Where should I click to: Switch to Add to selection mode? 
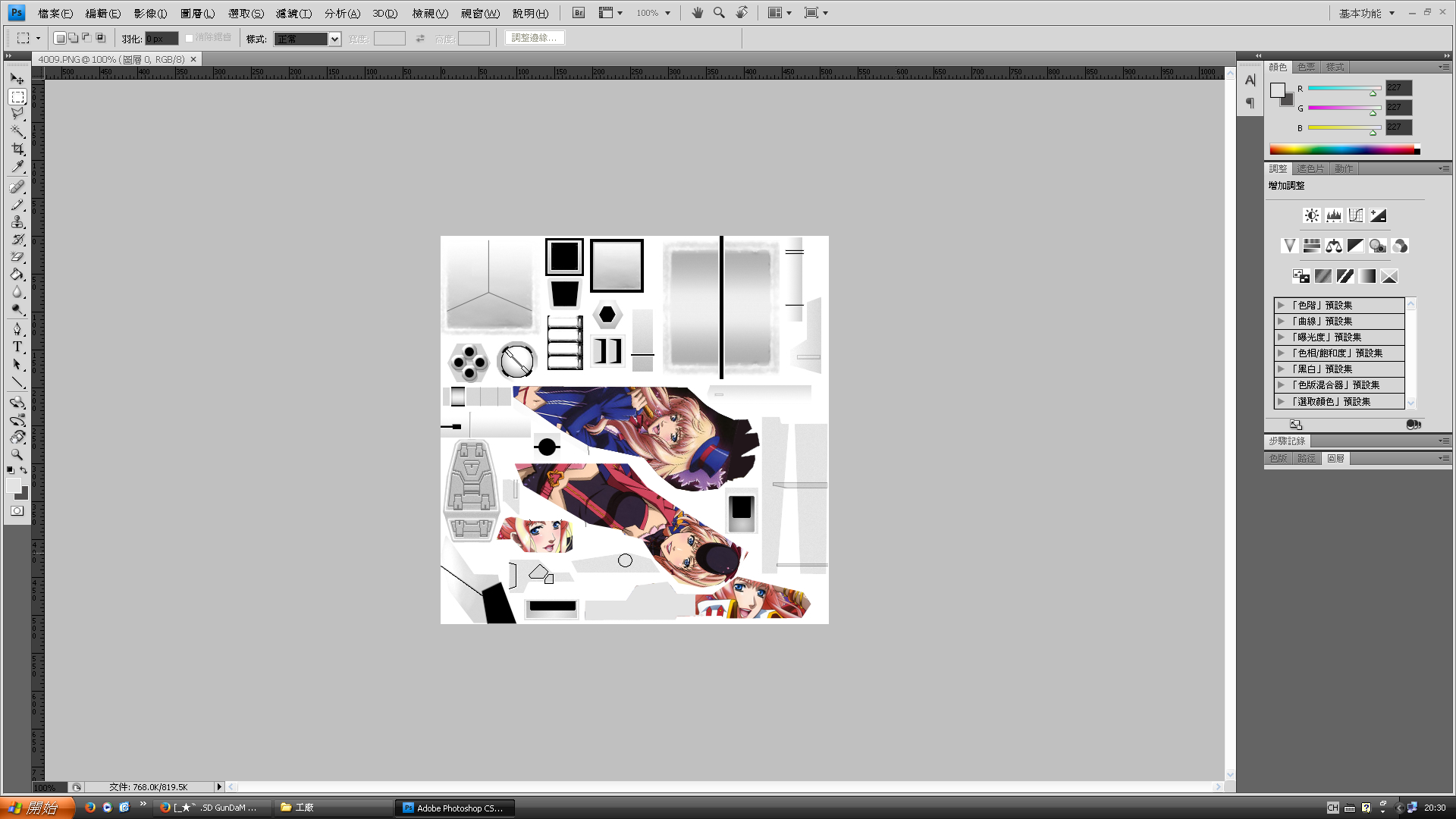[74, 38]
